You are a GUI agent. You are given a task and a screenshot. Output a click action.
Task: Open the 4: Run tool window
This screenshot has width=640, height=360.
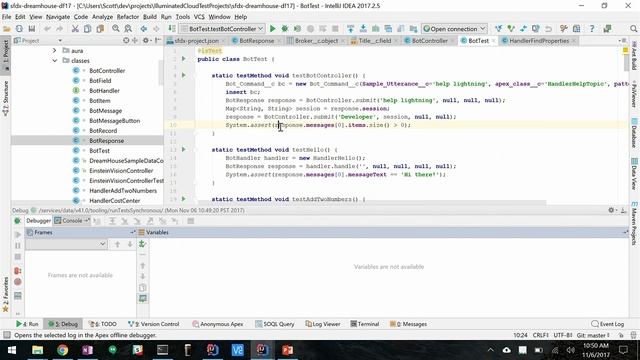tap(27, 324)
